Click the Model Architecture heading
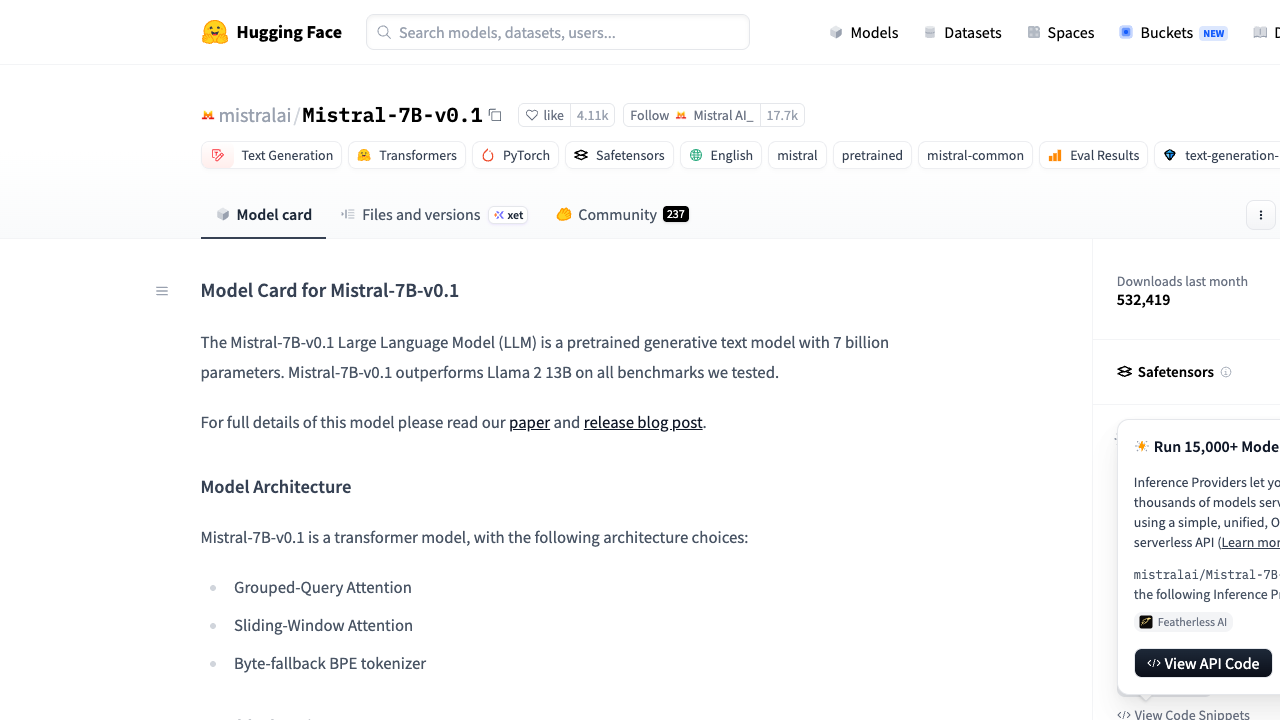Viewport: 1280px width, 720px height. click(276, 487)
